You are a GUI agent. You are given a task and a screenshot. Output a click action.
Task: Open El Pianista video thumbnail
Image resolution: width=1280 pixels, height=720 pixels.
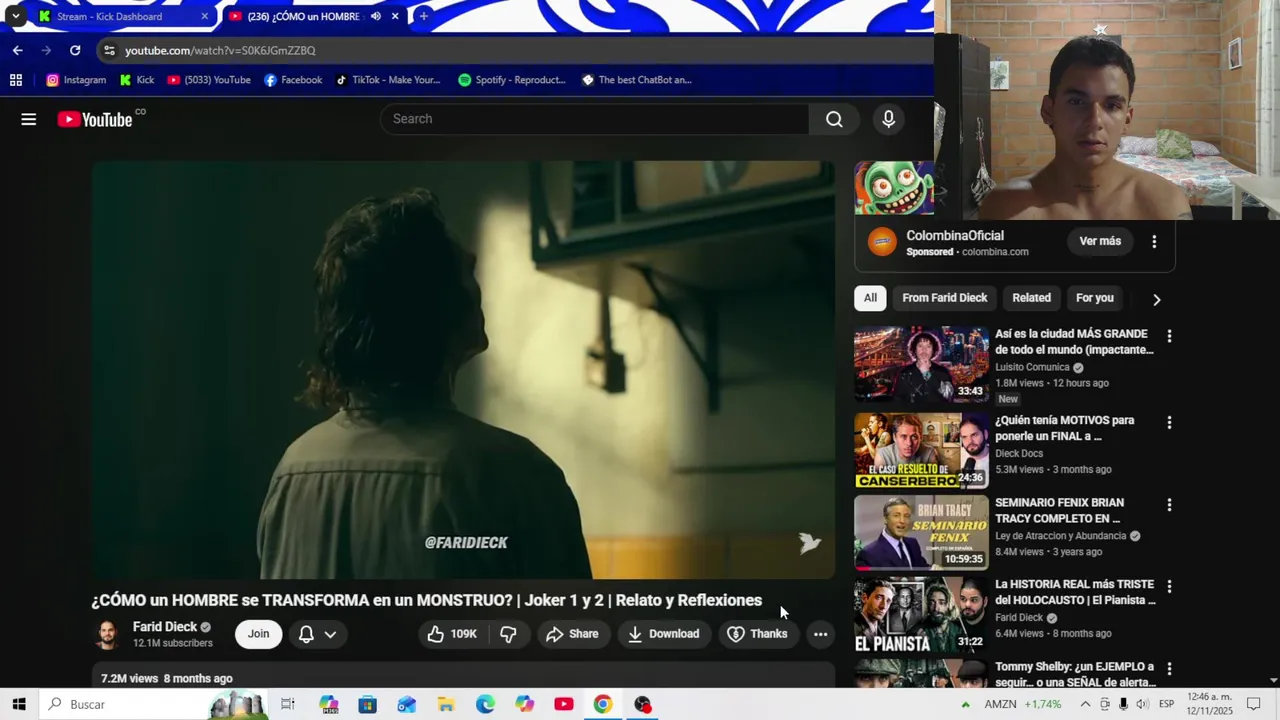click(x=921, y=614)
